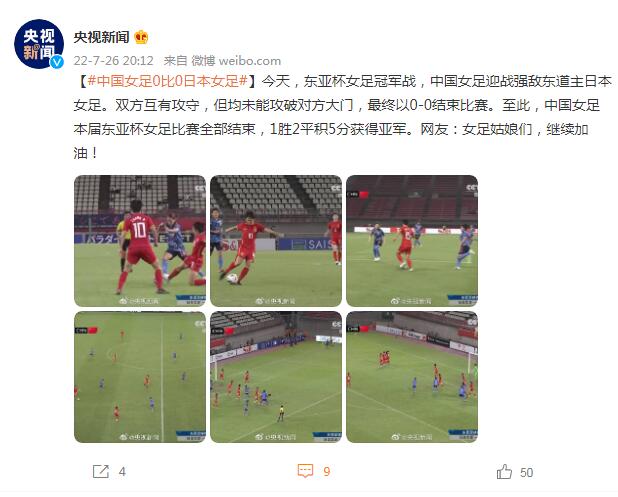Click the repost share icon
Viewport: 618px width, 497px height.
click(101, 471)
